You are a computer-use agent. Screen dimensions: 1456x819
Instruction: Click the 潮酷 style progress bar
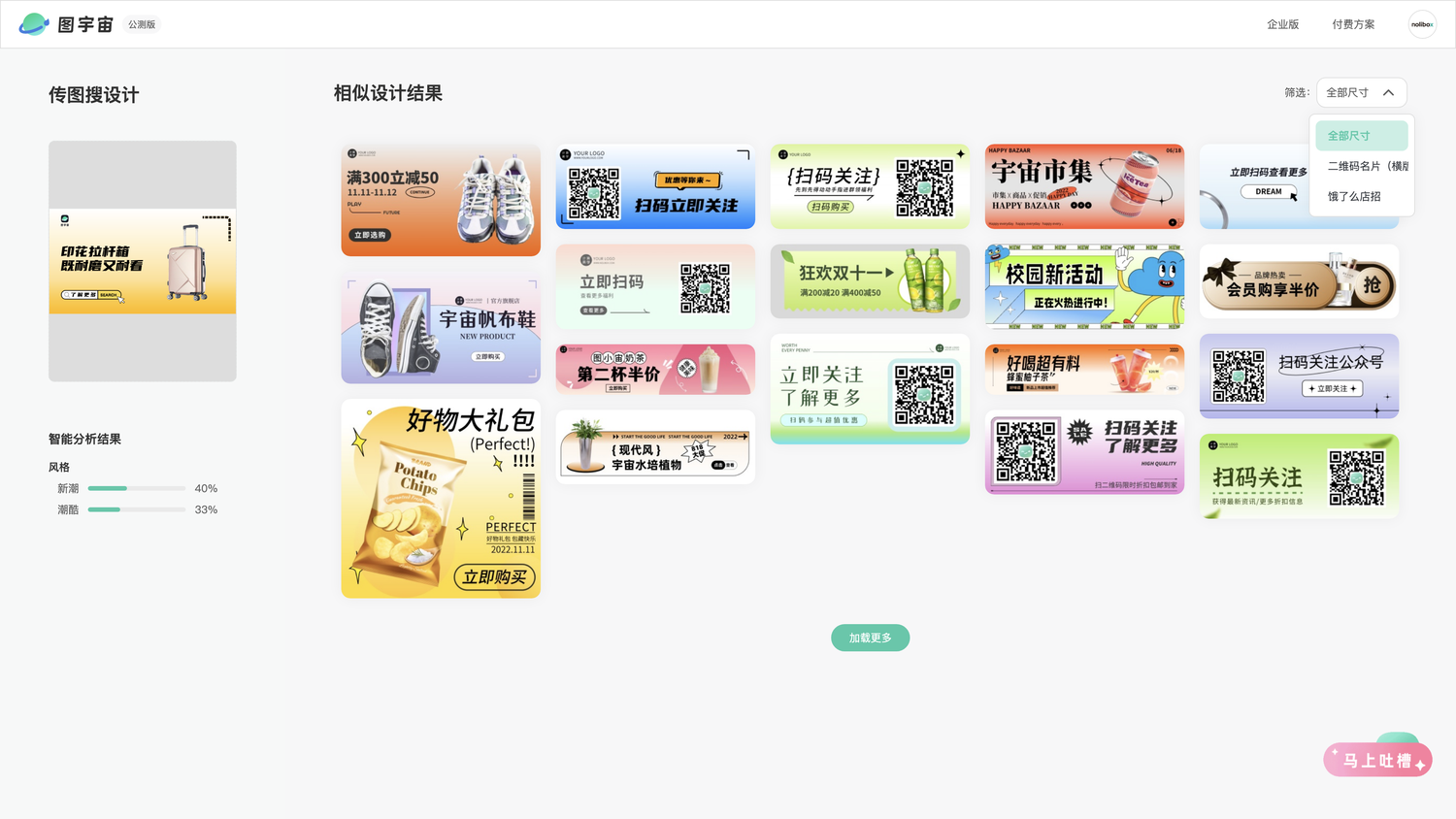pos(137,509)
